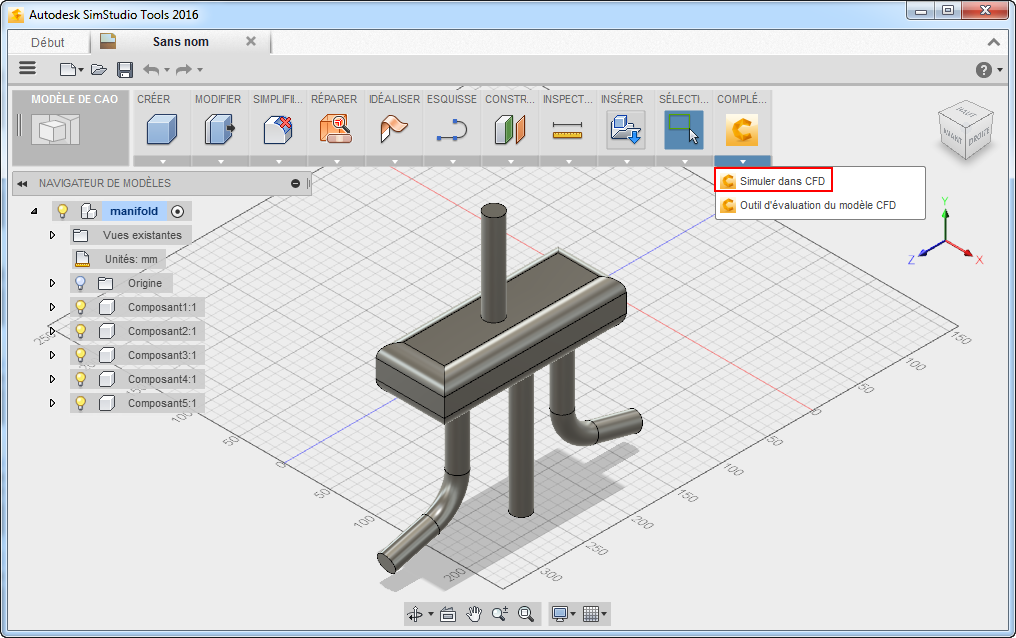The width and height of the screenshot is (1016, 638).
Task: Select the Réparer tool icon
Action: tap(336, 129)
